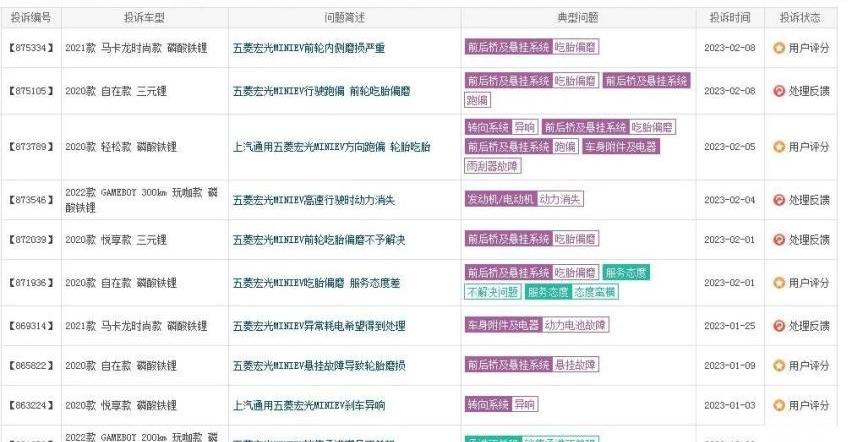Click the 问题简述 column header
This screenshot has height=442, width=852.
(344, 17)
